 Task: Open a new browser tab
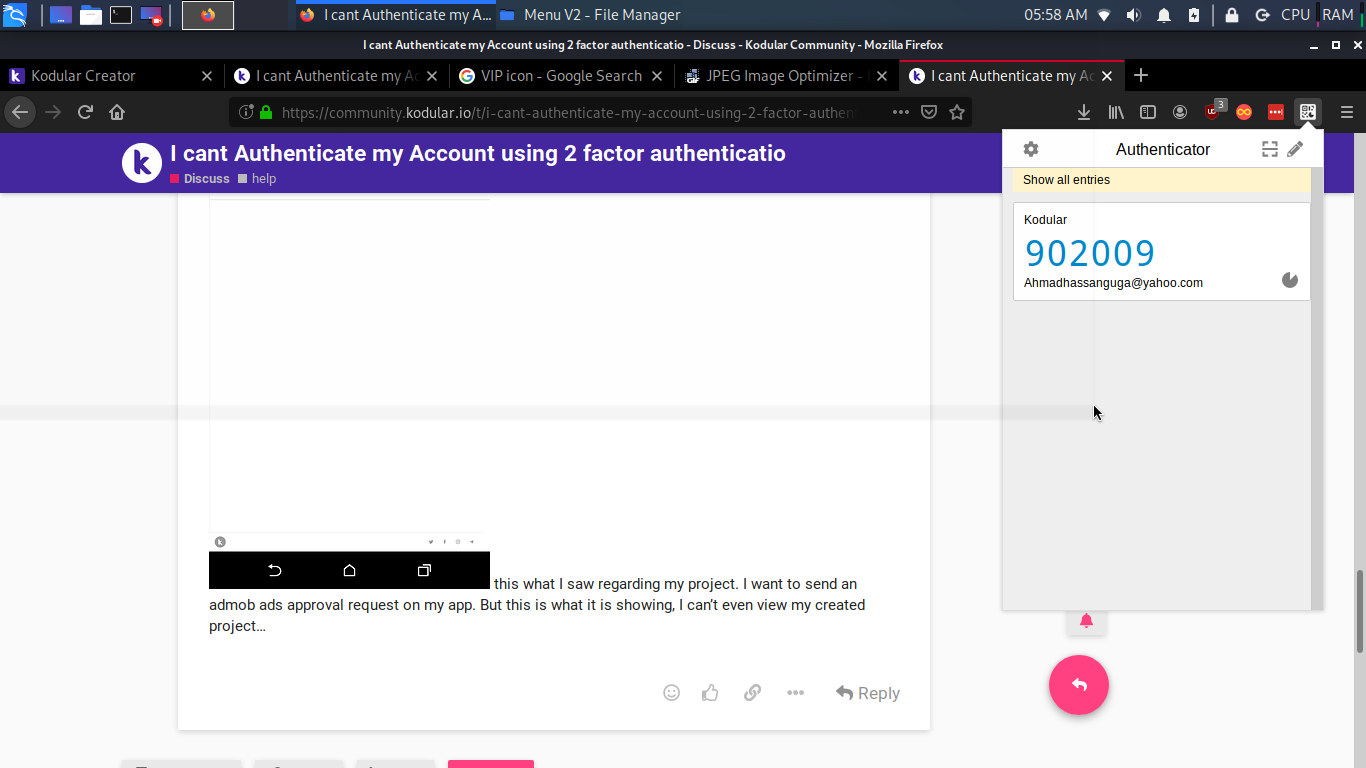(x=1141, y=76)
